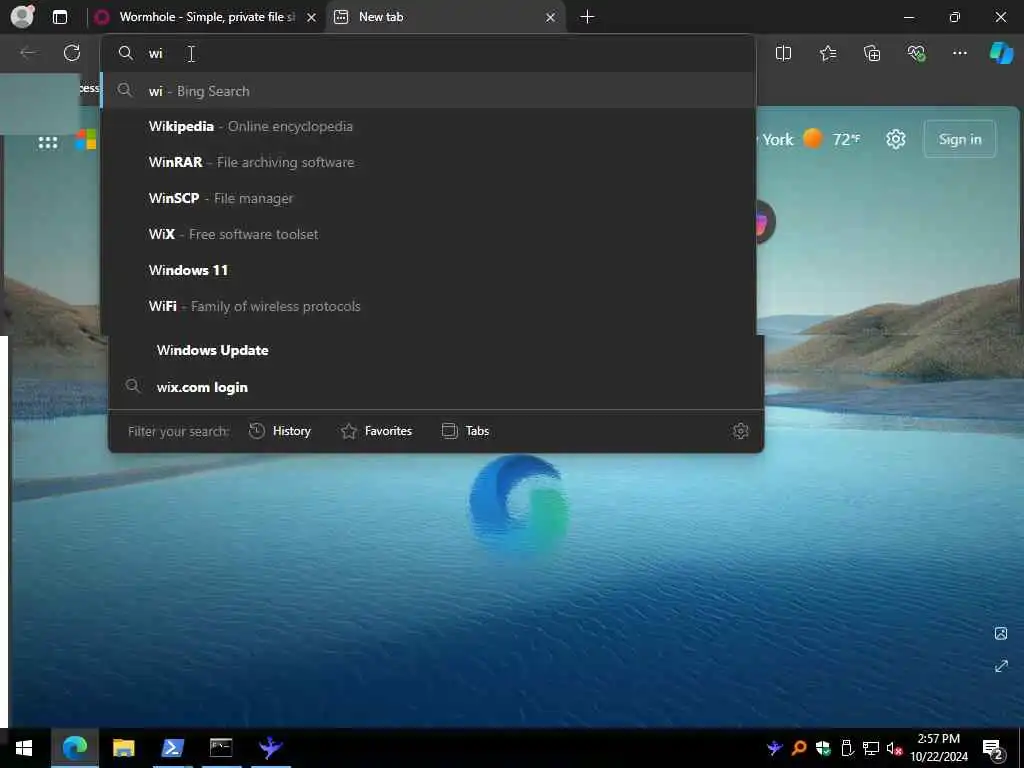Screen dimensions: 1024x768
Task: Choose the WiX free software toolset suggestion
Action: tap(428, 234)
